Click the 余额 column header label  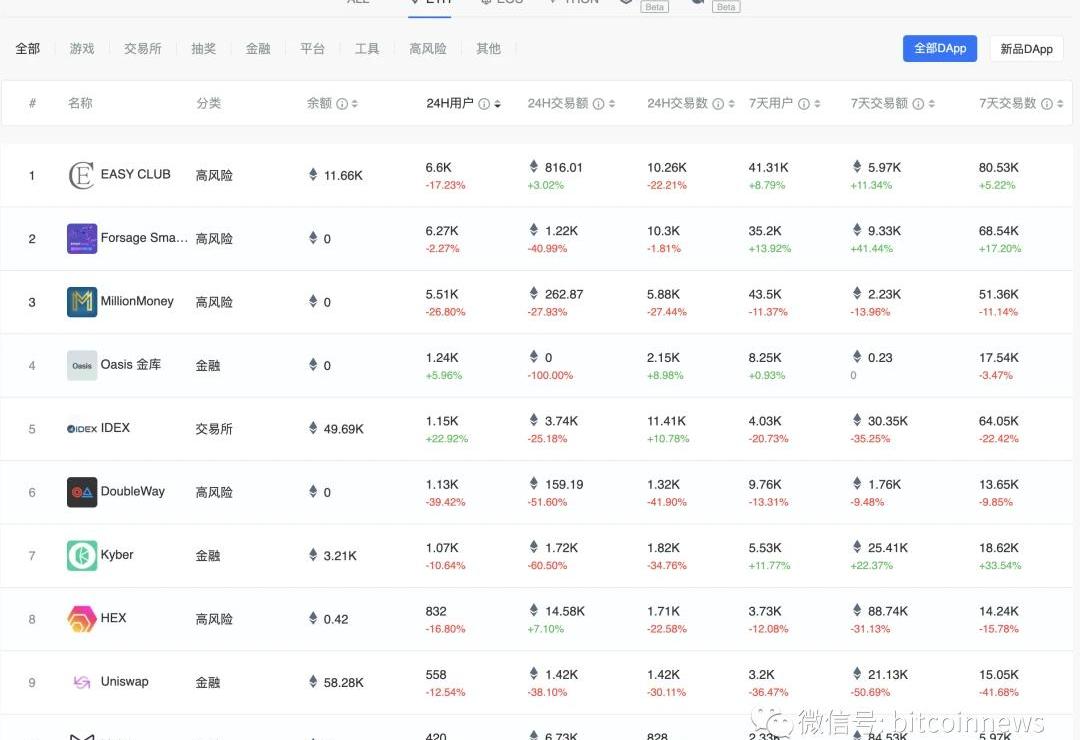[x=319, y=103]
